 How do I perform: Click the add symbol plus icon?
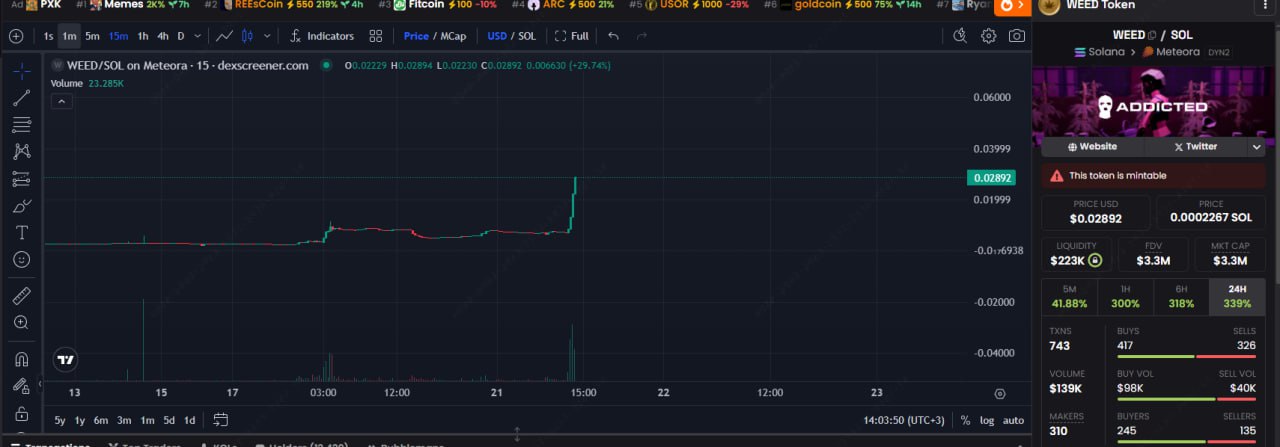tap(15, 36)
